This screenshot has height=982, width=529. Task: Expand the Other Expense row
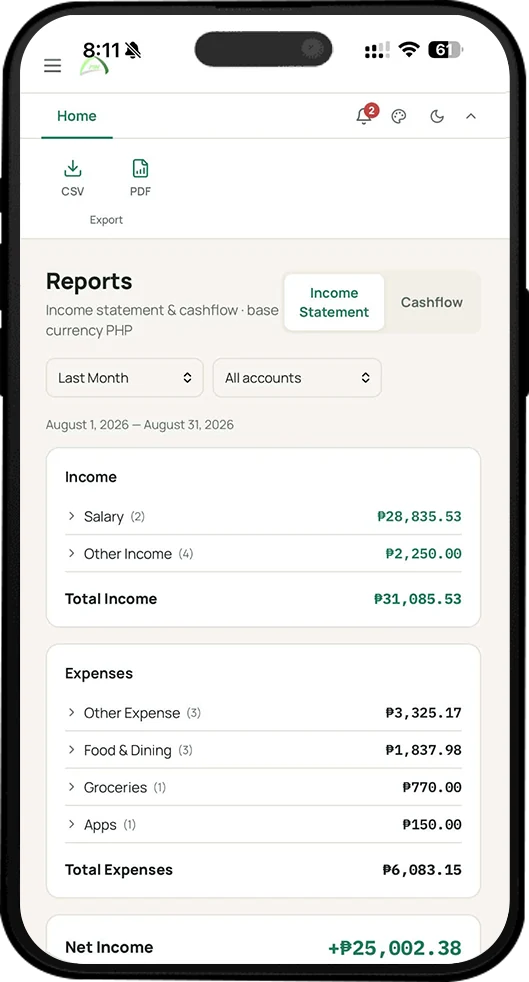point(263,713)
